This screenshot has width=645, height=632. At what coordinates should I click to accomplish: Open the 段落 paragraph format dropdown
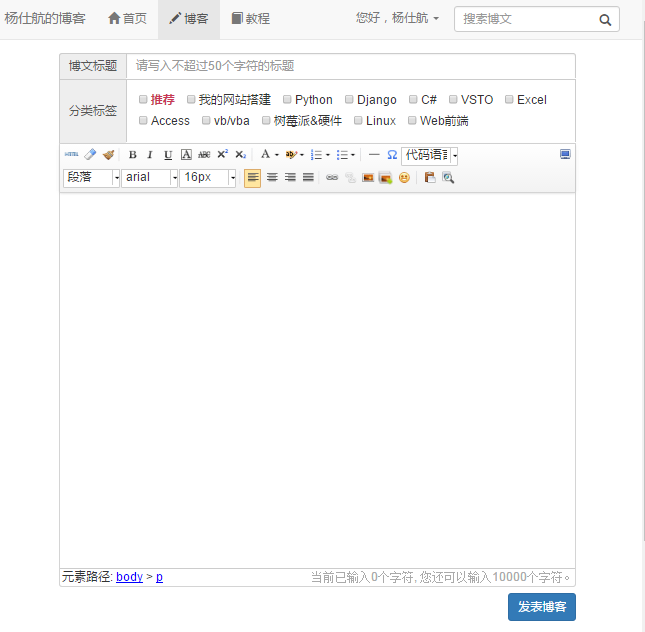(91, 178)
